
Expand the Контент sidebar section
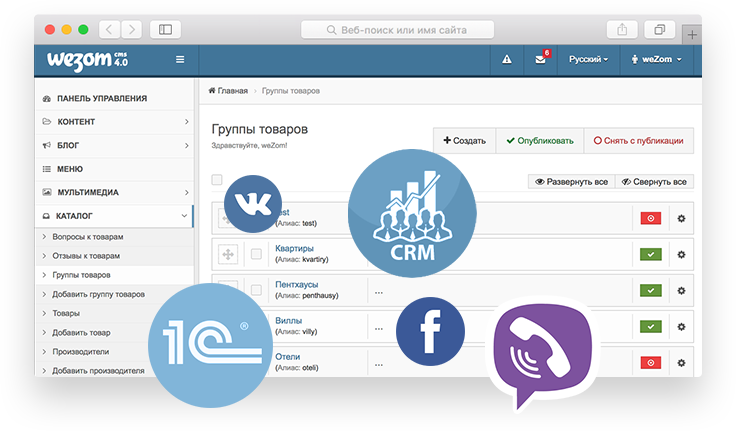(115, 122)
